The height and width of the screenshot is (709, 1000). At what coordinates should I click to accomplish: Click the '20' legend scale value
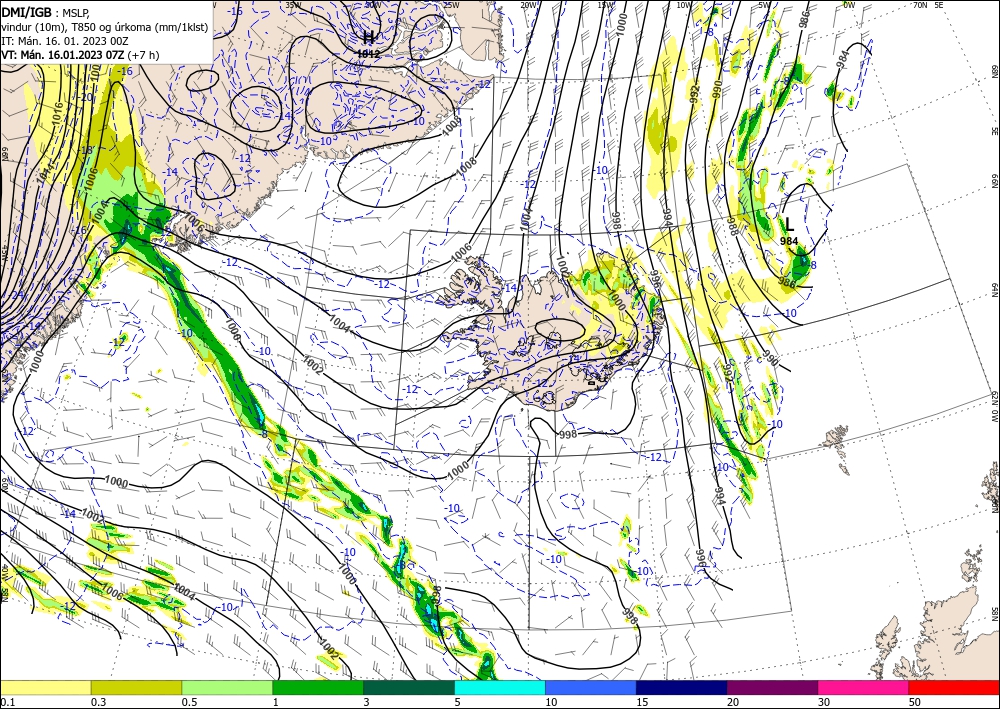pos(733,702)
